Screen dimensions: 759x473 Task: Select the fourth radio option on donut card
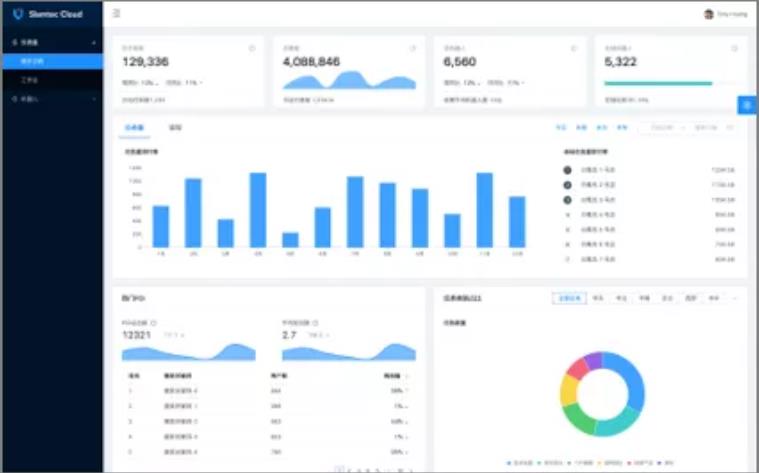pyautogui.click(x=644, y=299)
